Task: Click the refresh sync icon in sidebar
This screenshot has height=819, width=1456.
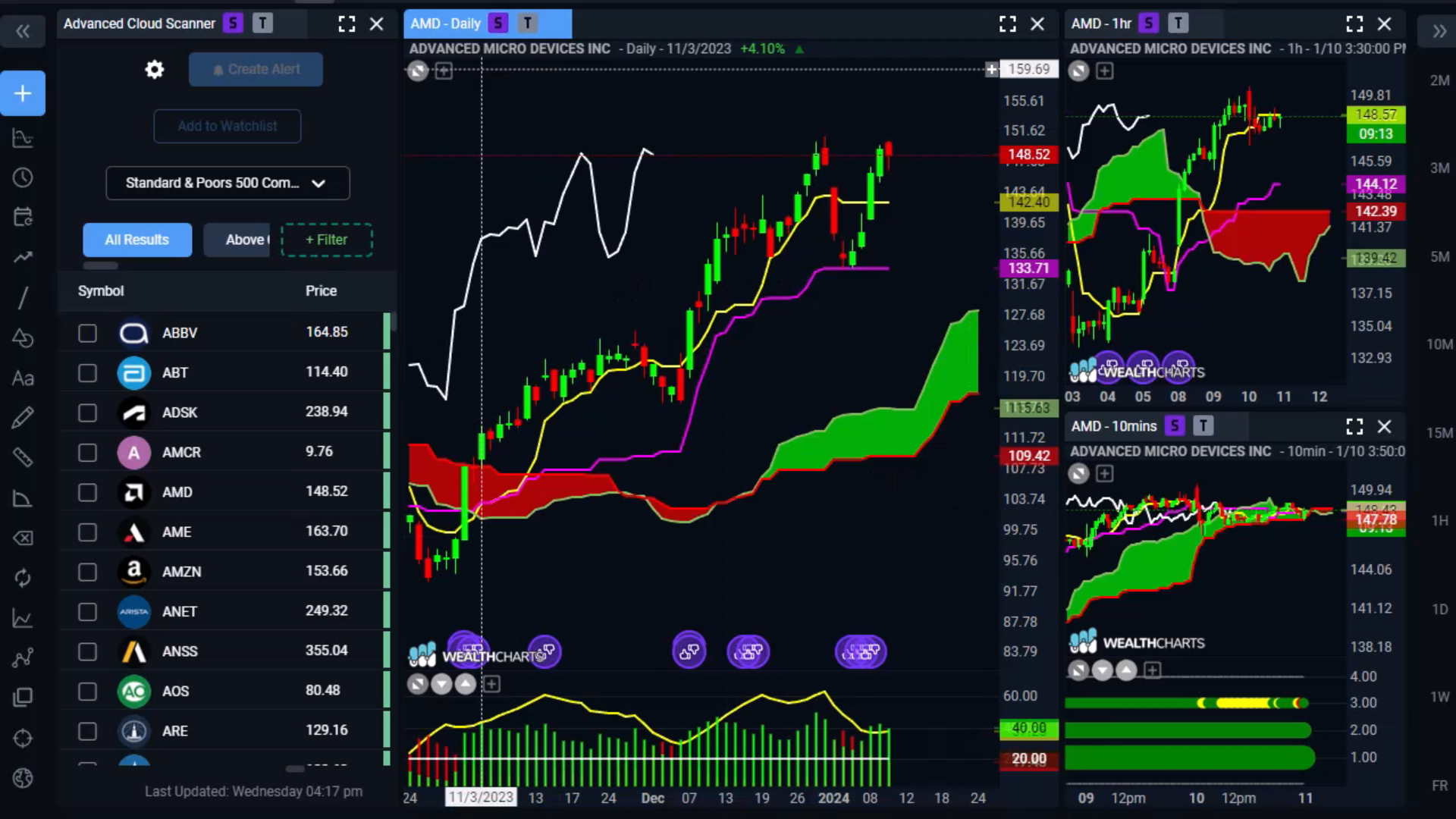Action: [23, 578]
